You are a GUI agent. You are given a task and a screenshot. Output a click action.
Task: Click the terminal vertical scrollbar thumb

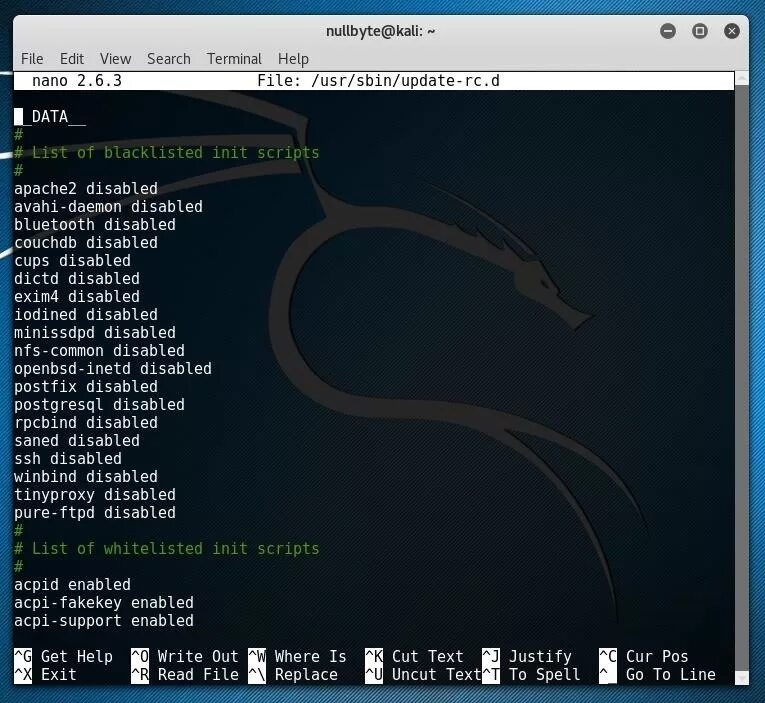click(742, 376)
